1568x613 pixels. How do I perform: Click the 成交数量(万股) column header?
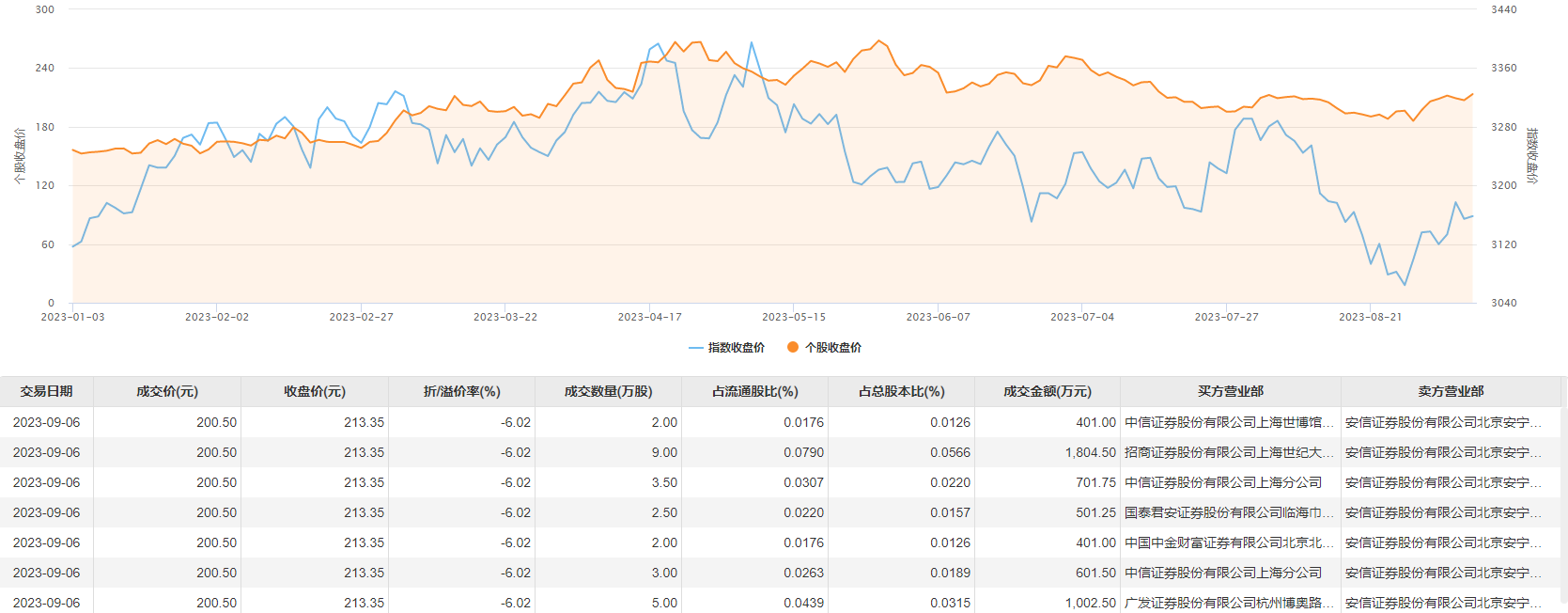click(608, 392)
